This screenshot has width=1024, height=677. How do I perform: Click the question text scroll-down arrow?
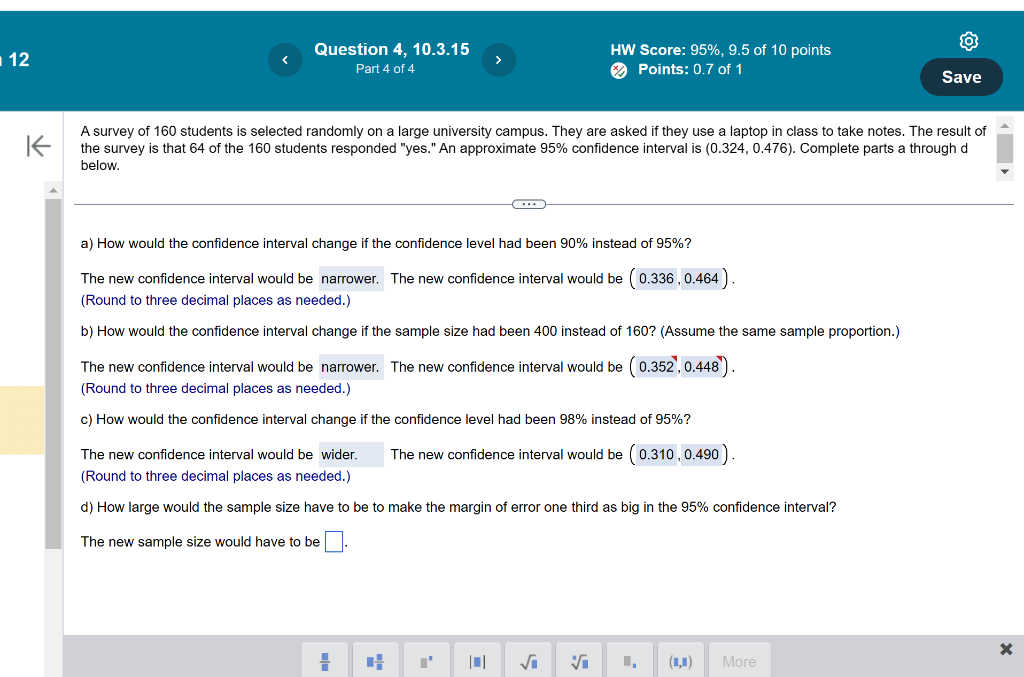[x=1005, y=172]
